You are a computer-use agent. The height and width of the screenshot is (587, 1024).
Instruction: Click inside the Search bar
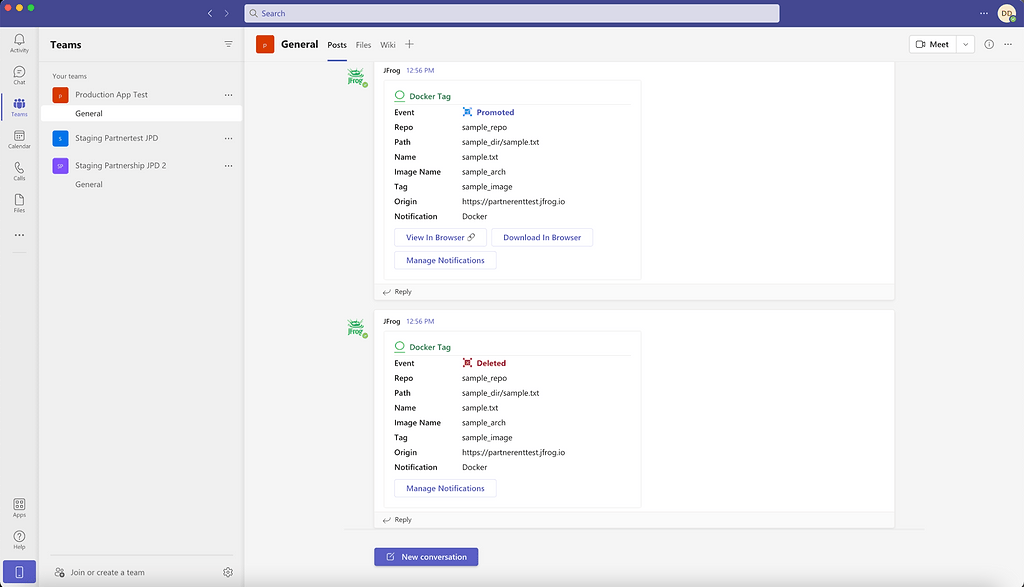512,13
